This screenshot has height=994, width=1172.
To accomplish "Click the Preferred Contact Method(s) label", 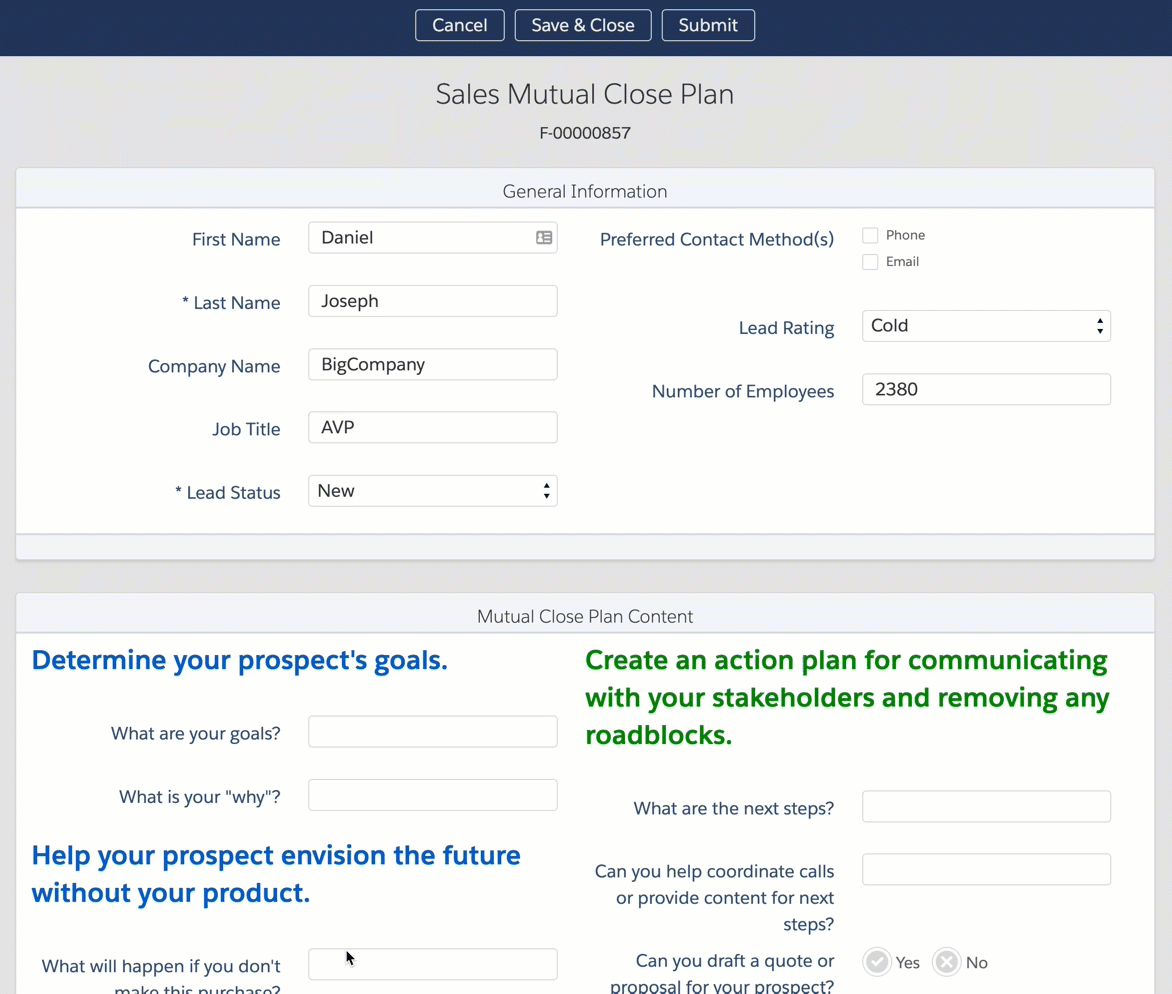I will point(717,239).
